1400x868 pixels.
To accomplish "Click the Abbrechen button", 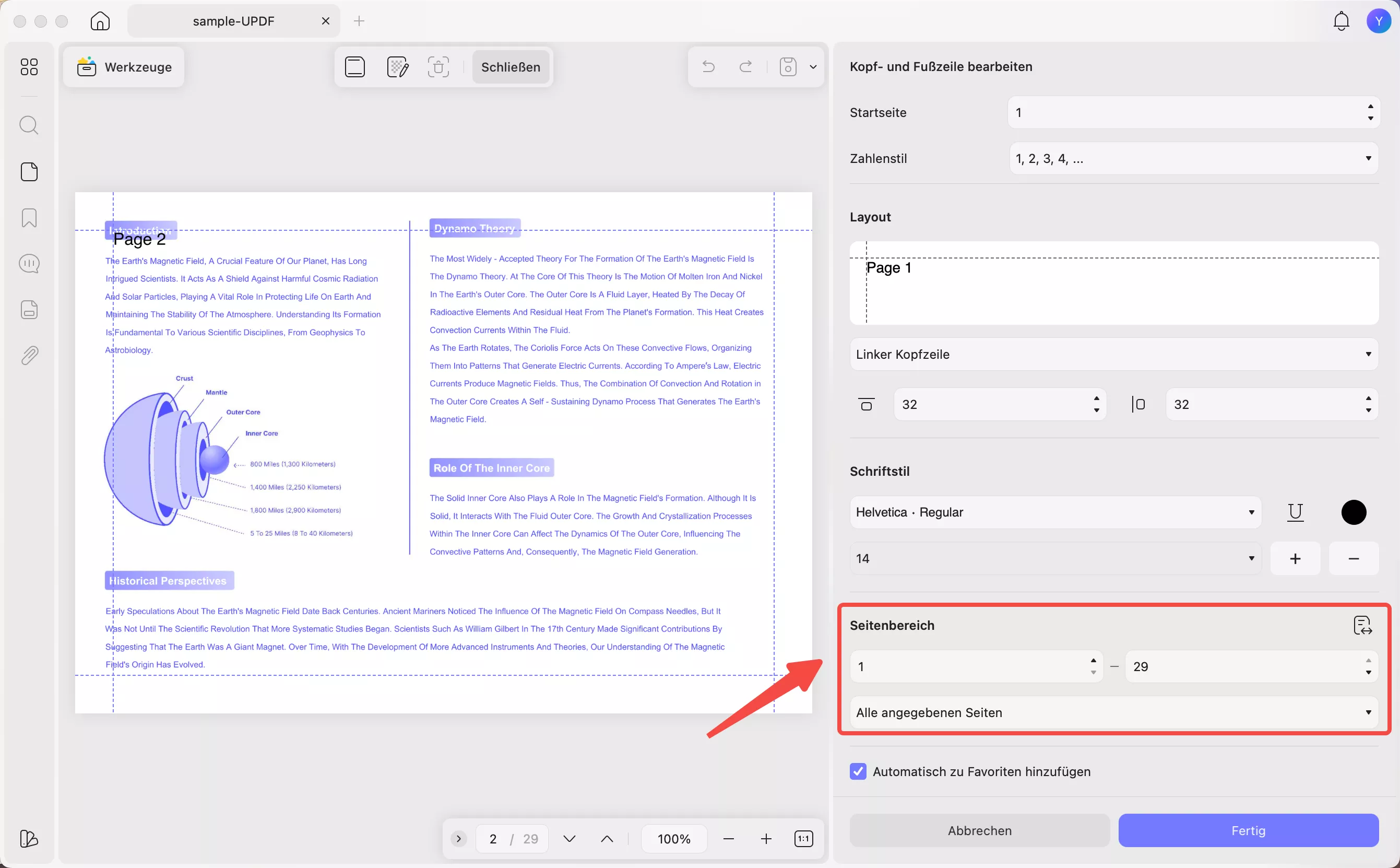I will click(x=979, y=830).
